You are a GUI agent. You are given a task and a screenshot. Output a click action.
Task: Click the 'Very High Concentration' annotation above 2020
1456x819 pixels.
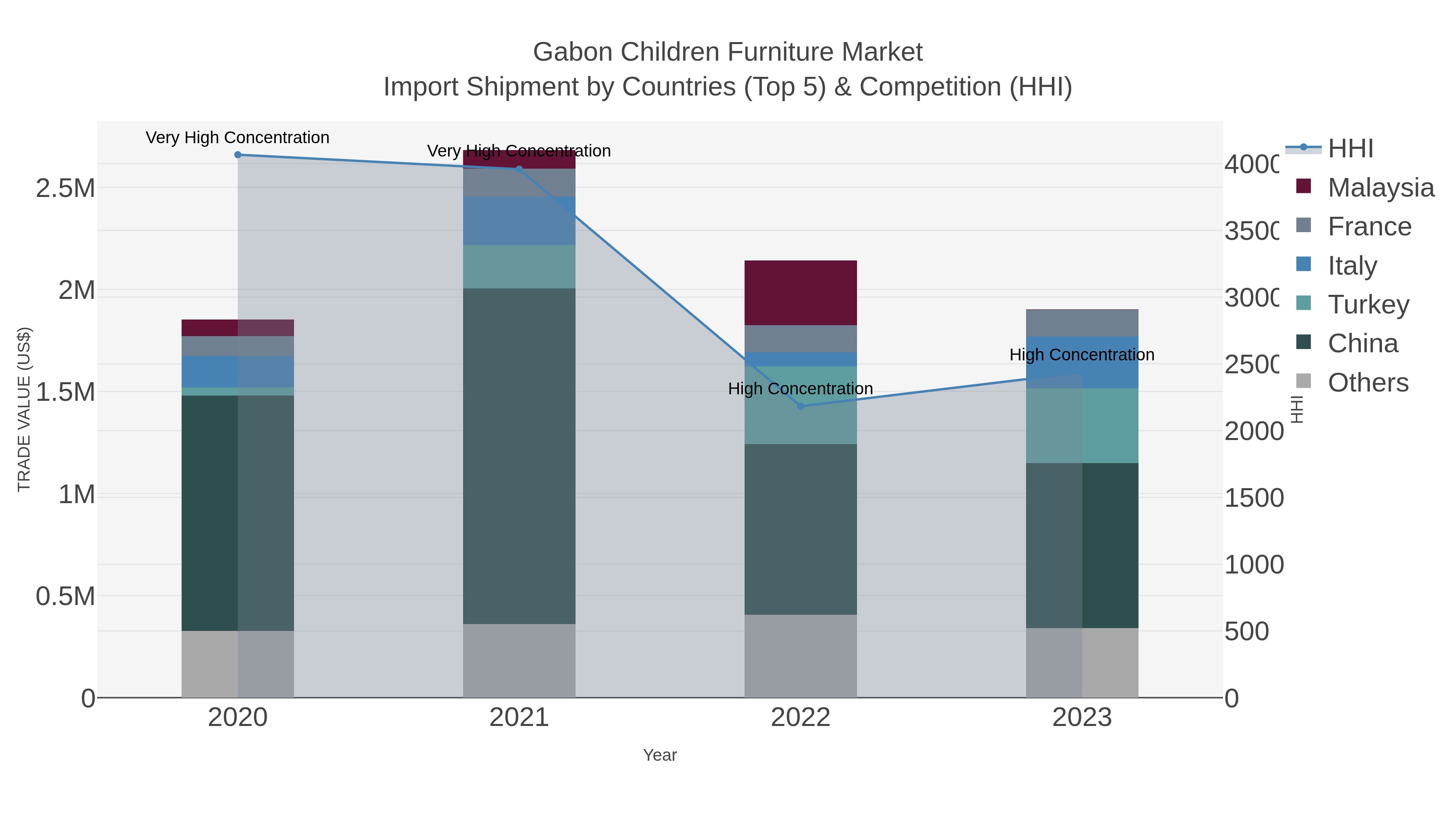[x=237, y=138]
